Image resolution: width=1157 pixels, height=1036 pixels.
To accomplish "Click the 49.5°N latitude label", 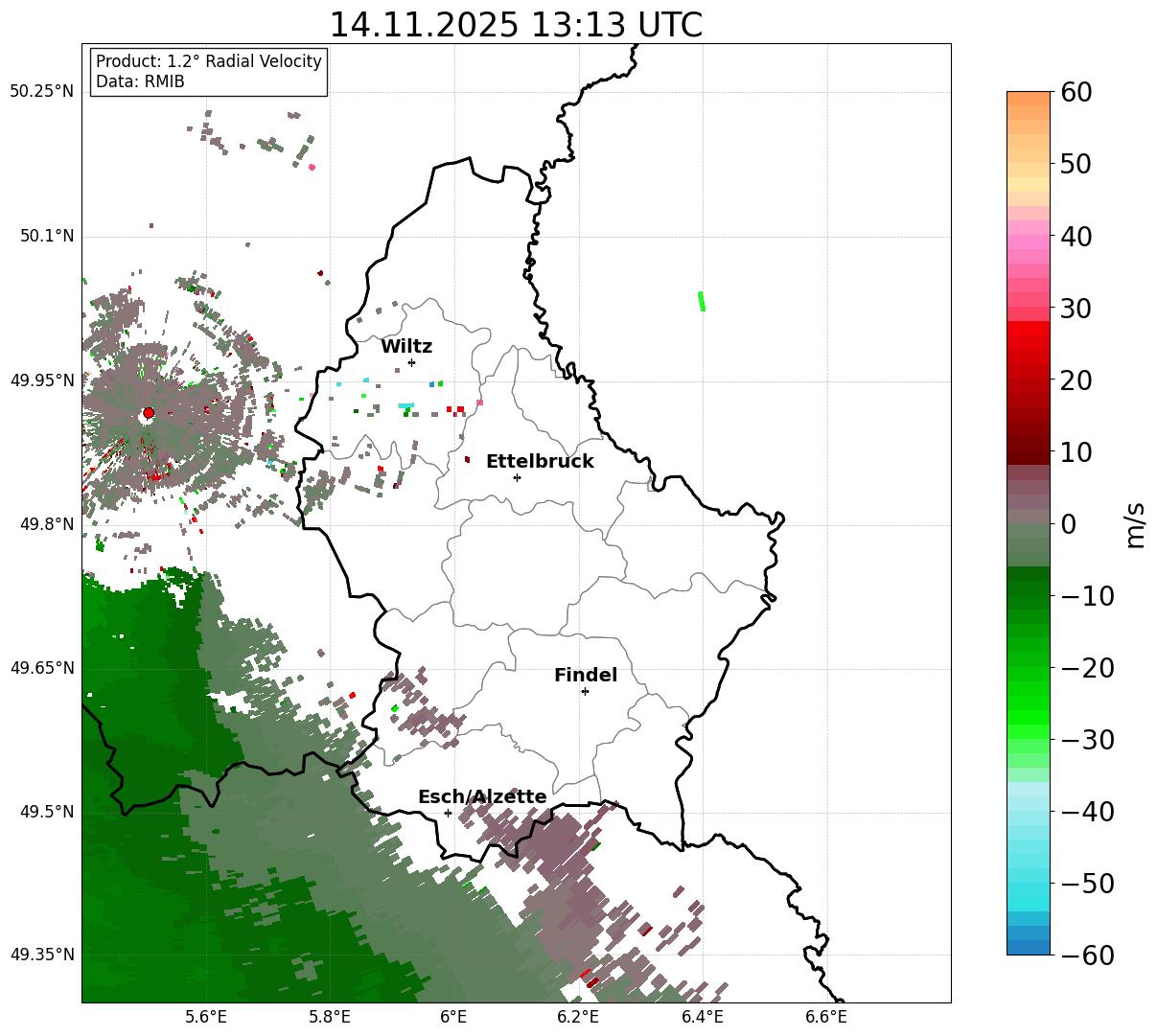I will click(x=47, y=812).
